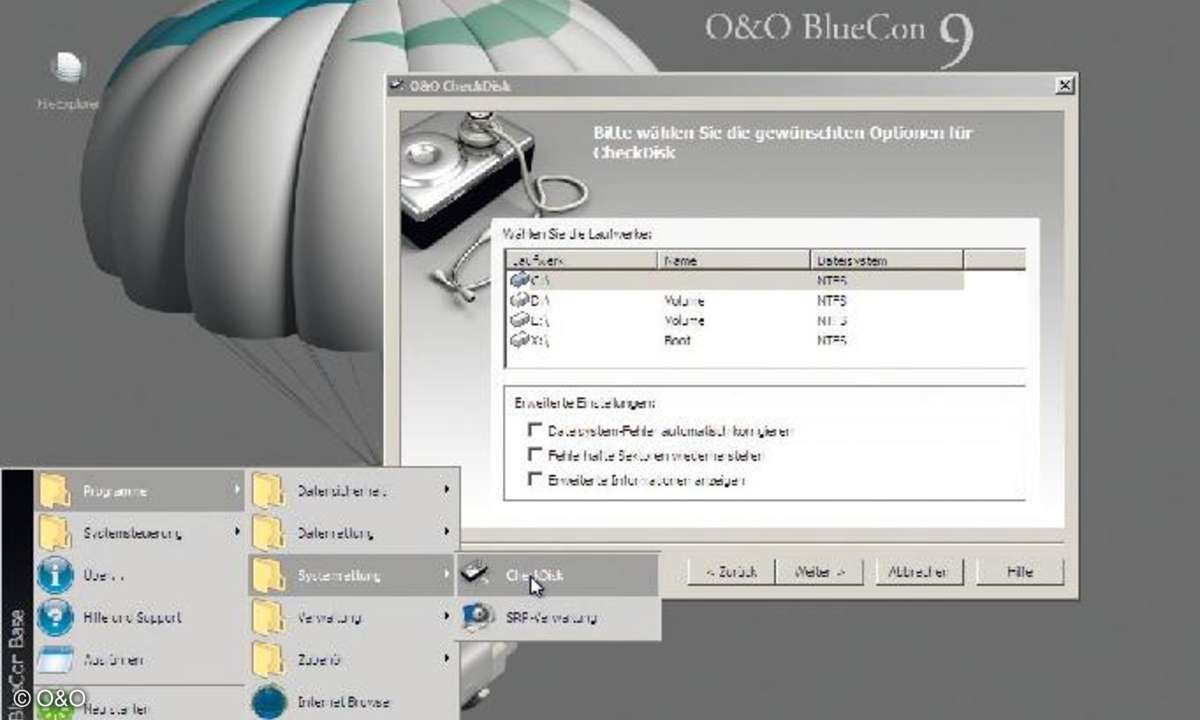Open the FileExplorer desktop icon
Viewport: 1200px width, 720px height.
pyautogui.click(x=68, y=80)
